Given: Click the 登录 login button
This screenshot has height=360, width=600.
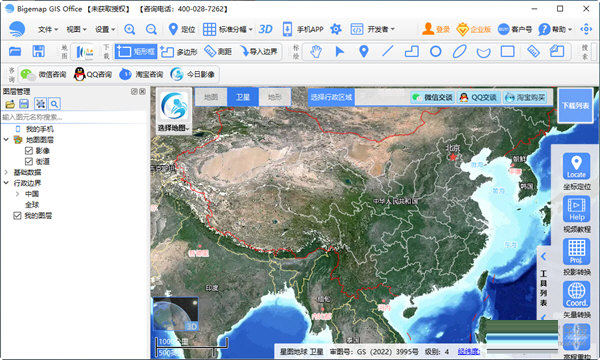Looking at the screenshot, I should [436, 29].
